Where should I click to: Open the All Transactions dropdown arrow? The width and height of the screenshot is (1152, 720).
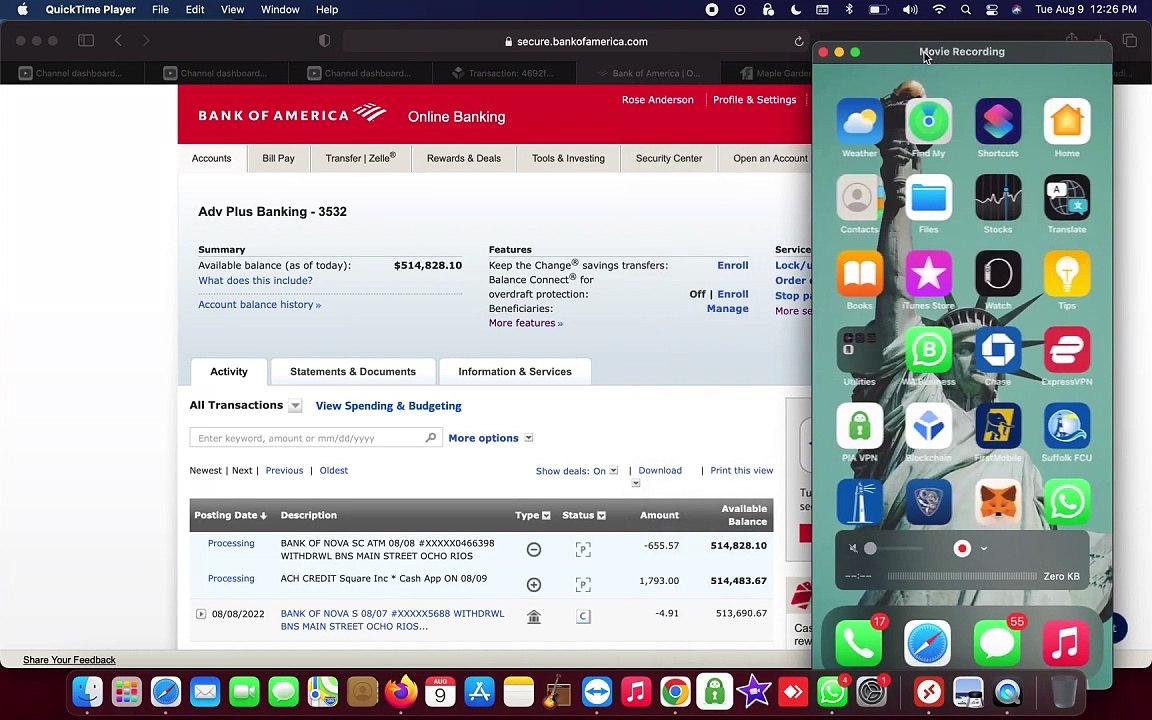[295, 406]
